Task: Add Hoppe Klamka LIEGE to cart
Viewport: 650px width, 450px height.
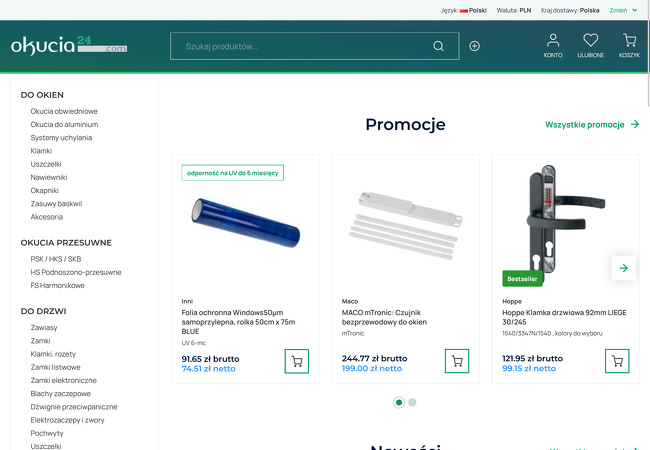Action: point(617,361)
